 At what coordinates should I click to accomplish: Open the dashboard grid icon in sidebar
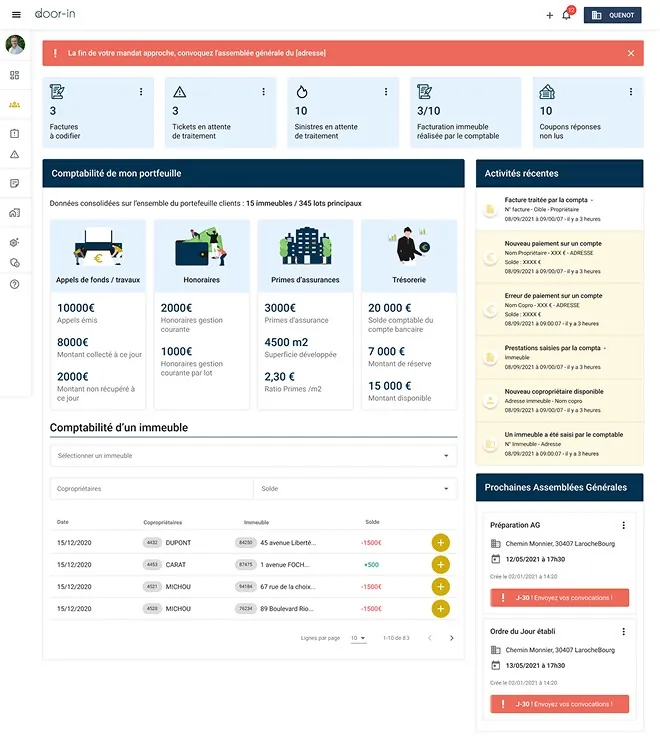15,75
